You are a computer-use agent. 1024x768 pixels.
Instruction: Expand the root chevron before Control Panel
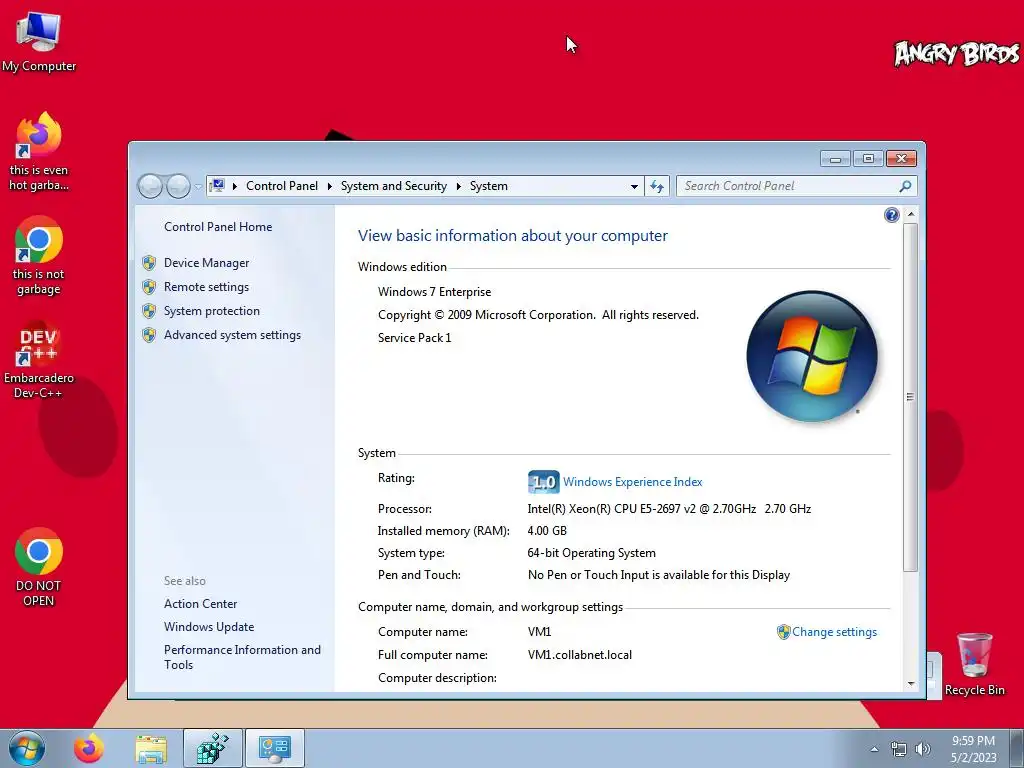click(234, 186)
